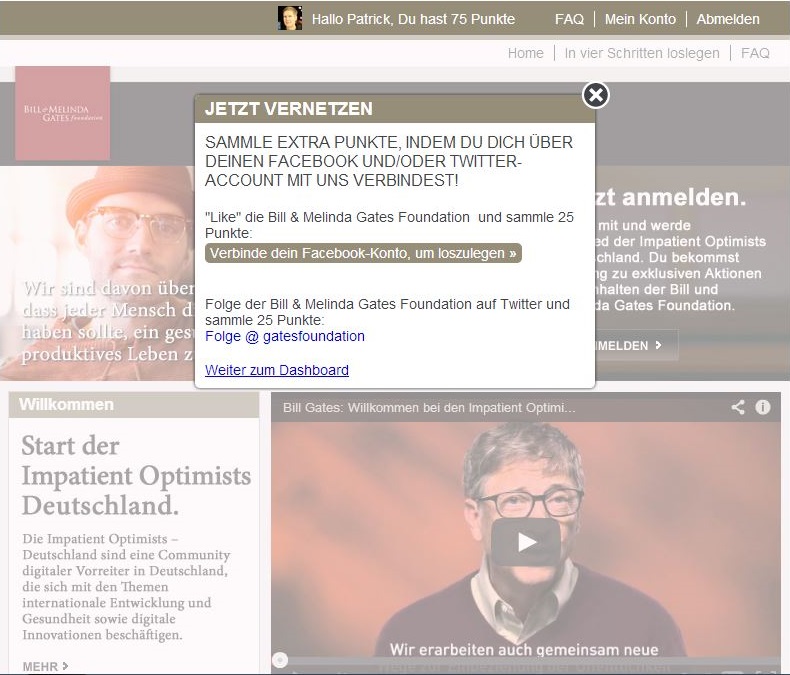Click MEHR link under welcome text
The image size is (790, 675).
(45, 666)
